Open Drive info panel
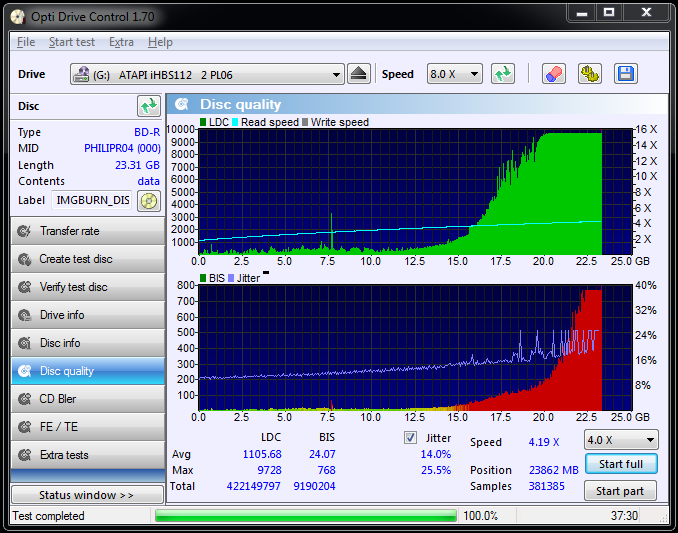The height and width of the screenshot is (533, 678). click(x=88, y=315)
